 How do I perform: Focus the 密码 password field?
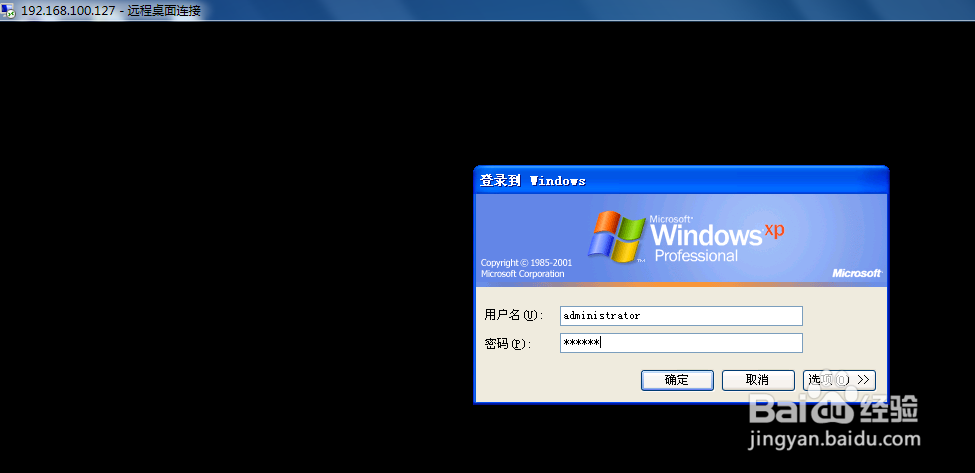click(681, 343)
